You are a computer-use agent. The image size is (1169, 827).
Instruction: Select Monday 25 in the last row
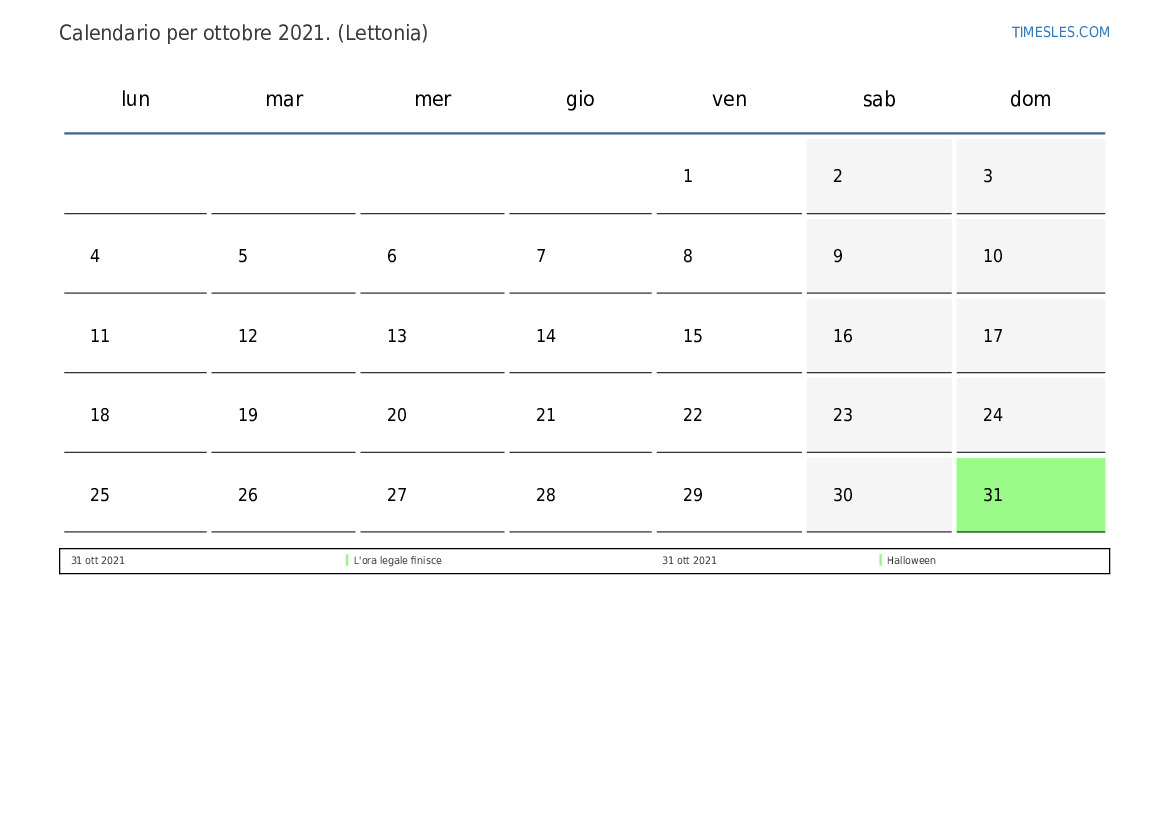tap(135, 495)
